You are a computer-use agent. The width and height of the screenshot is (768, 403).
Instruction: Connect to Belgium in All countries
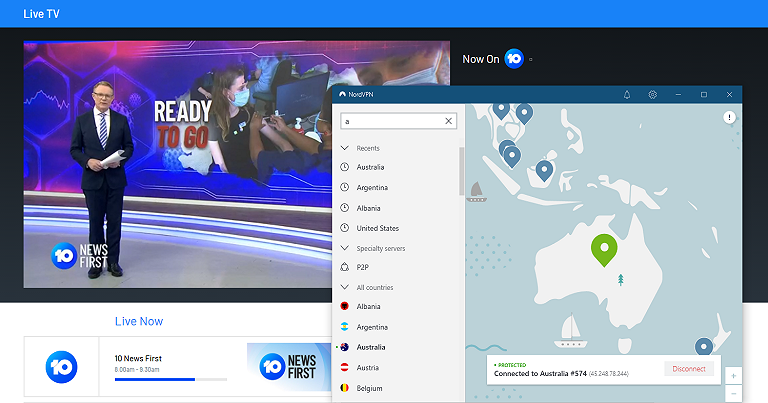click(x=369, y=388)
